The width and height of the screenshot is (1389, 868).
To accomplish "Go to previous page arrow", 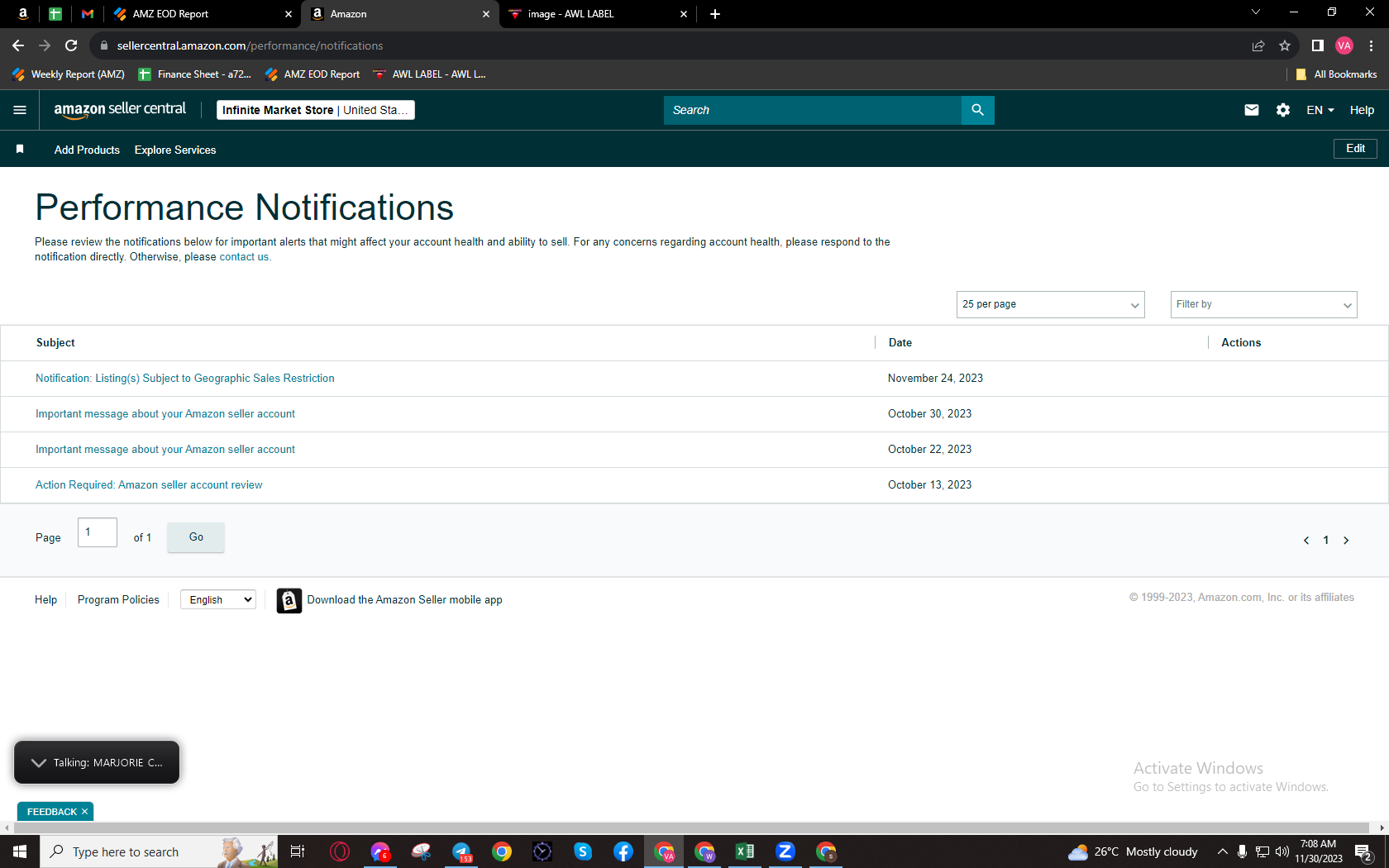I will (1305, 541).
